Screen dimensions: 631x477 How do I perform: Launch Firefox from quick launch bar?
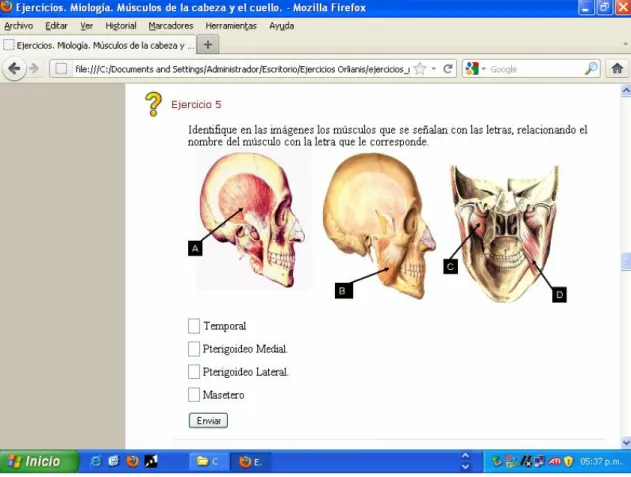tap(132, 461)
